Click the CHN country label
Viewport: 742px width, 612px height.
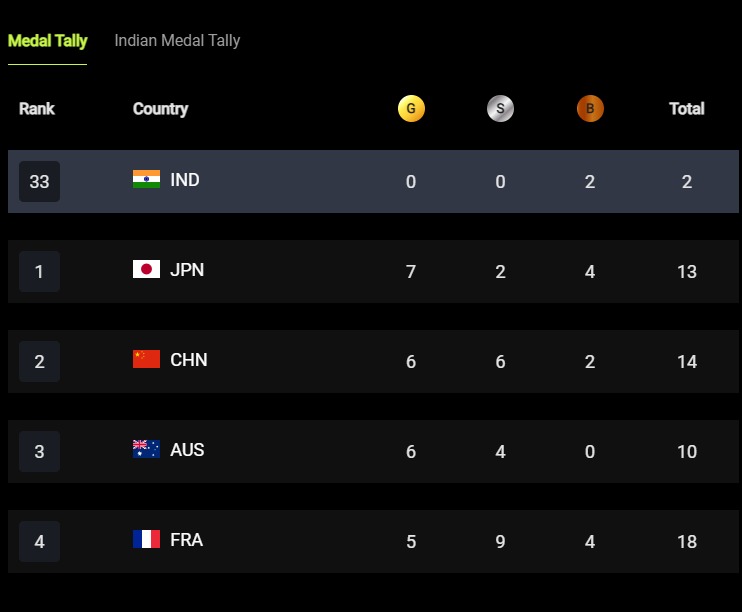(x=189, y=360)
